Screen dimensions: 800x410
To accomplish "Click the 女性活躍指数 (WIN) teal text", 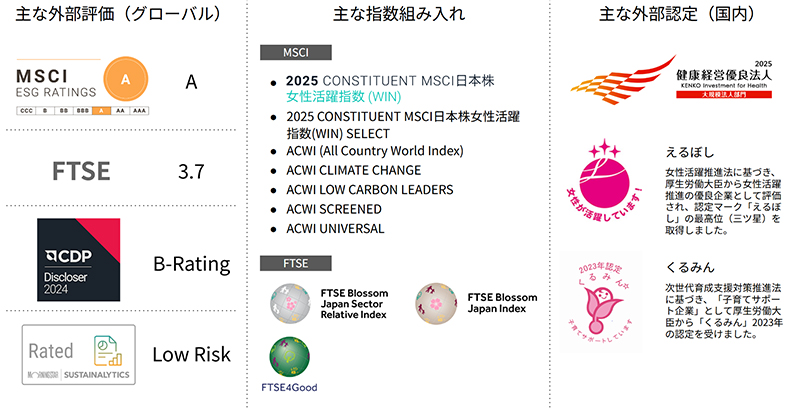I will pyautogui.click(x=344, y=96).
